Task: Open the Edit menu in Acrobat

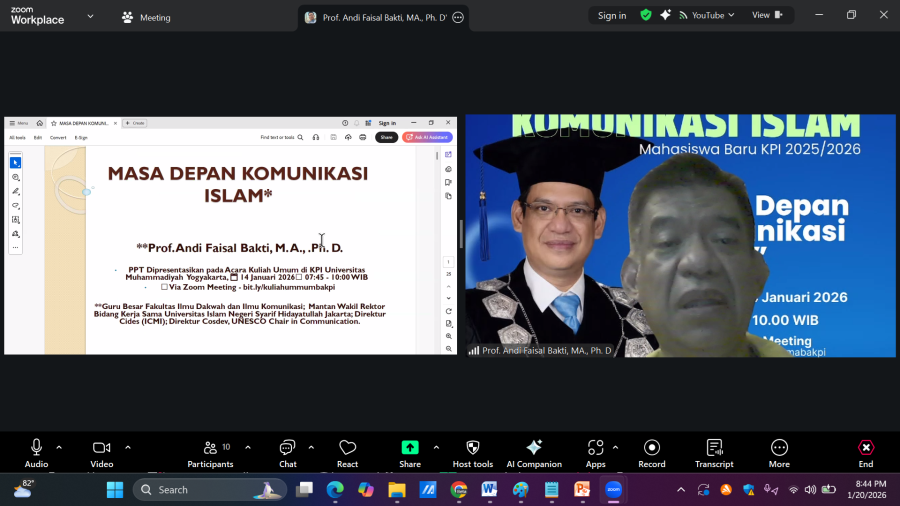Action: pyautogui.click(x=38, y=138)
